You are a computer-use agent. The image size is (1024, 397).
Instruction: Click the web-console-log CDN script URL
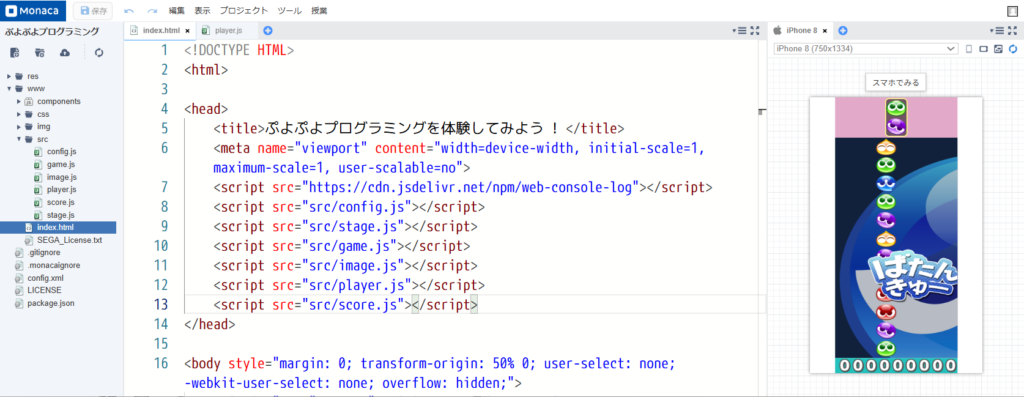(470, 187)
